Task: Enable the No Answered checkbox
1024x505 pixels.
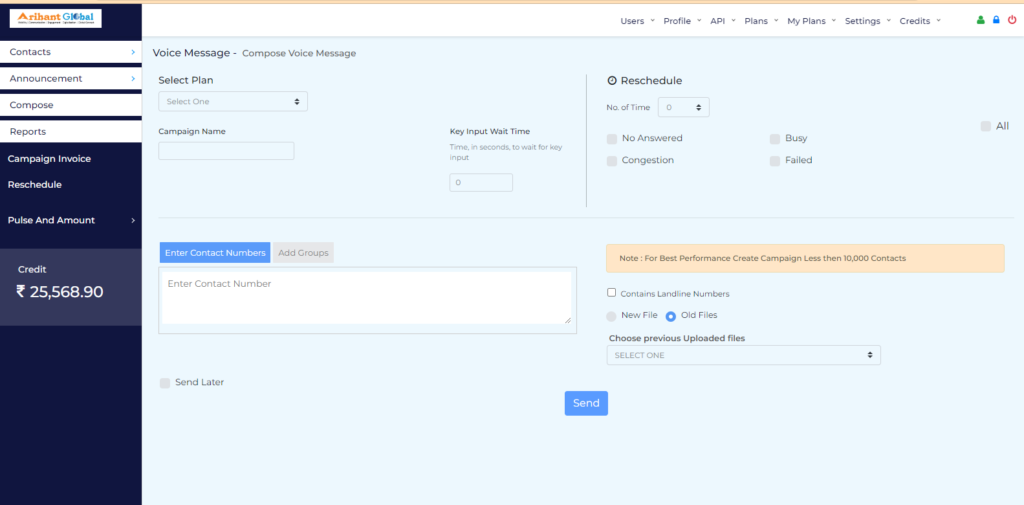Action: coord(612,138)
